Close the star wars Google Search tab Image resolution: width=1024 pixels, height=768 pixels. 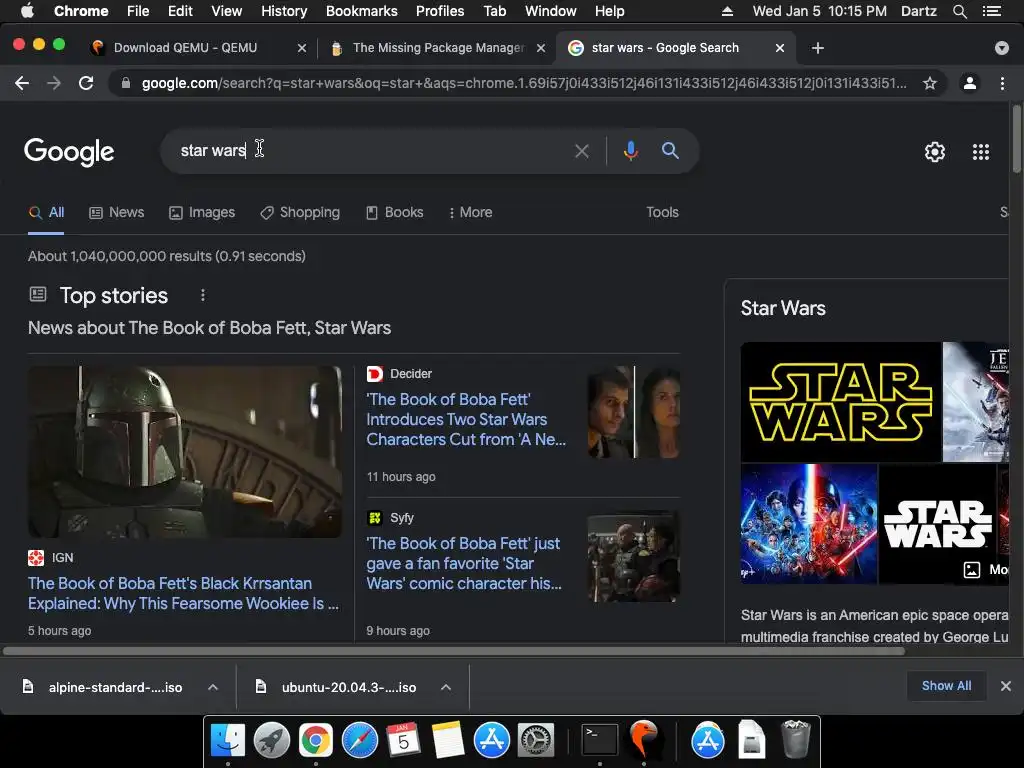(x=780, y=48)
